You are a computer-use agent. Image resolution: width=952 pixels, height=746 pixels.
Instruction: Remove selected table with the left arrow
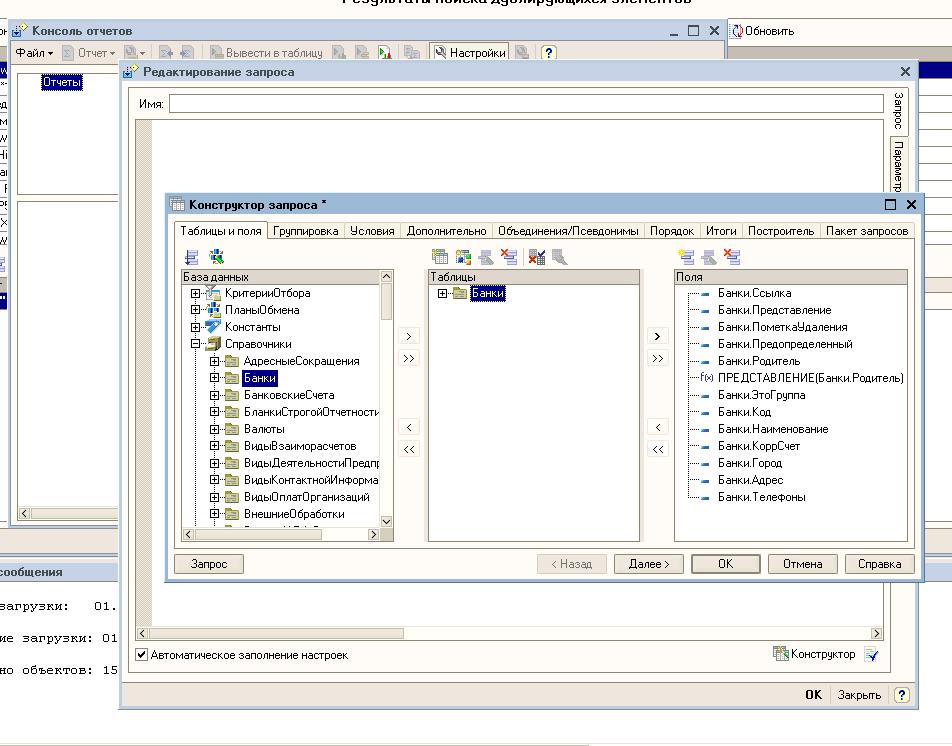[409, 427]
